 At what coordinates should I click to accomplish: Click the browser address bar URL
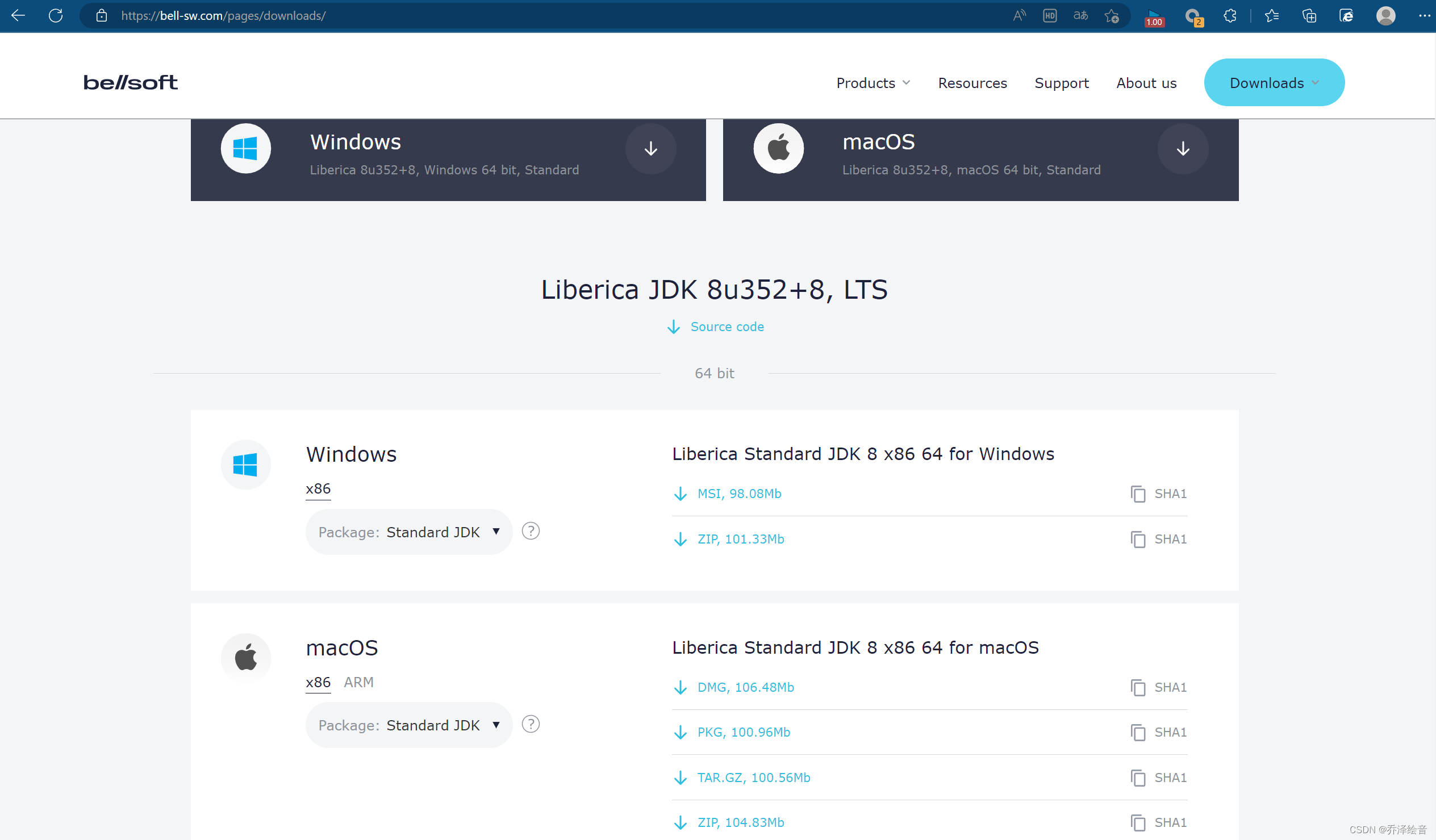point(223,15)
